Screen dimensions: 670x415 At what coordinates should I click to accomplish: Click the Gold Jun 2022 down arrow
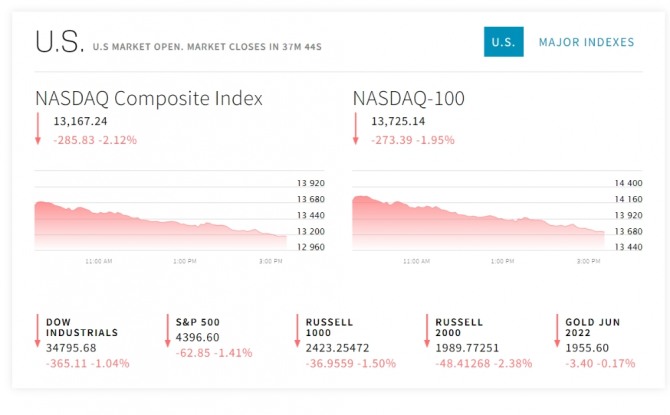556,331
